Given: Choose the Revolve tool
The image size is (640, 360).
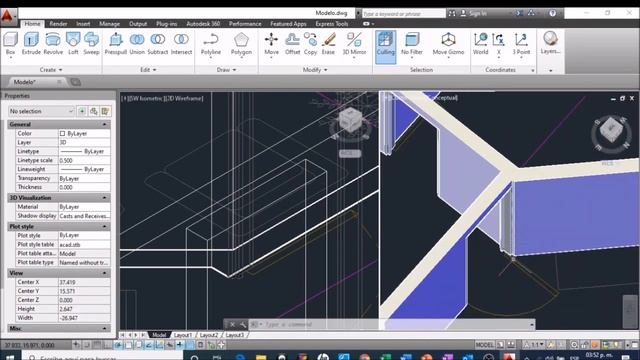Looking at the screenshot, I should tap(53, 44).
